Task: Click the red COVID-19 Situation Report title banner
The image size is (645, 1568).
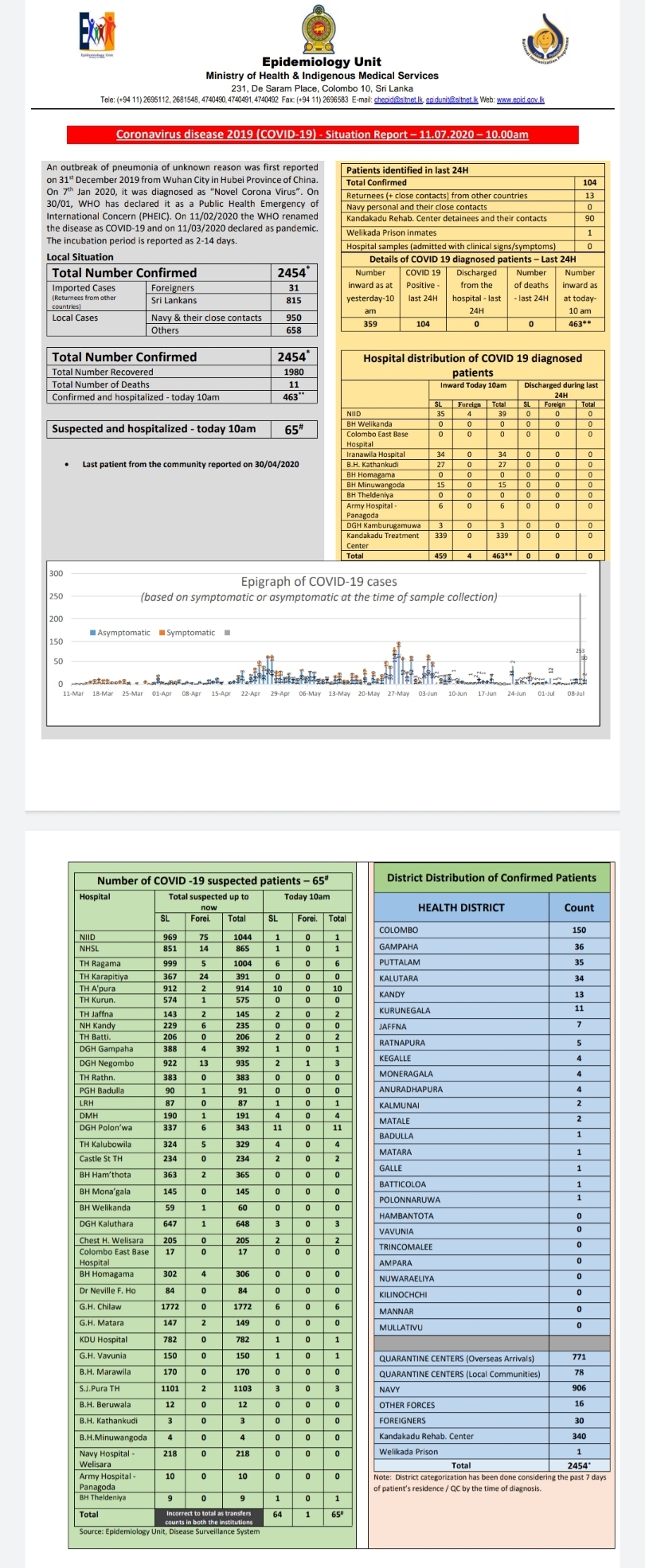Action: pos(322,135)
